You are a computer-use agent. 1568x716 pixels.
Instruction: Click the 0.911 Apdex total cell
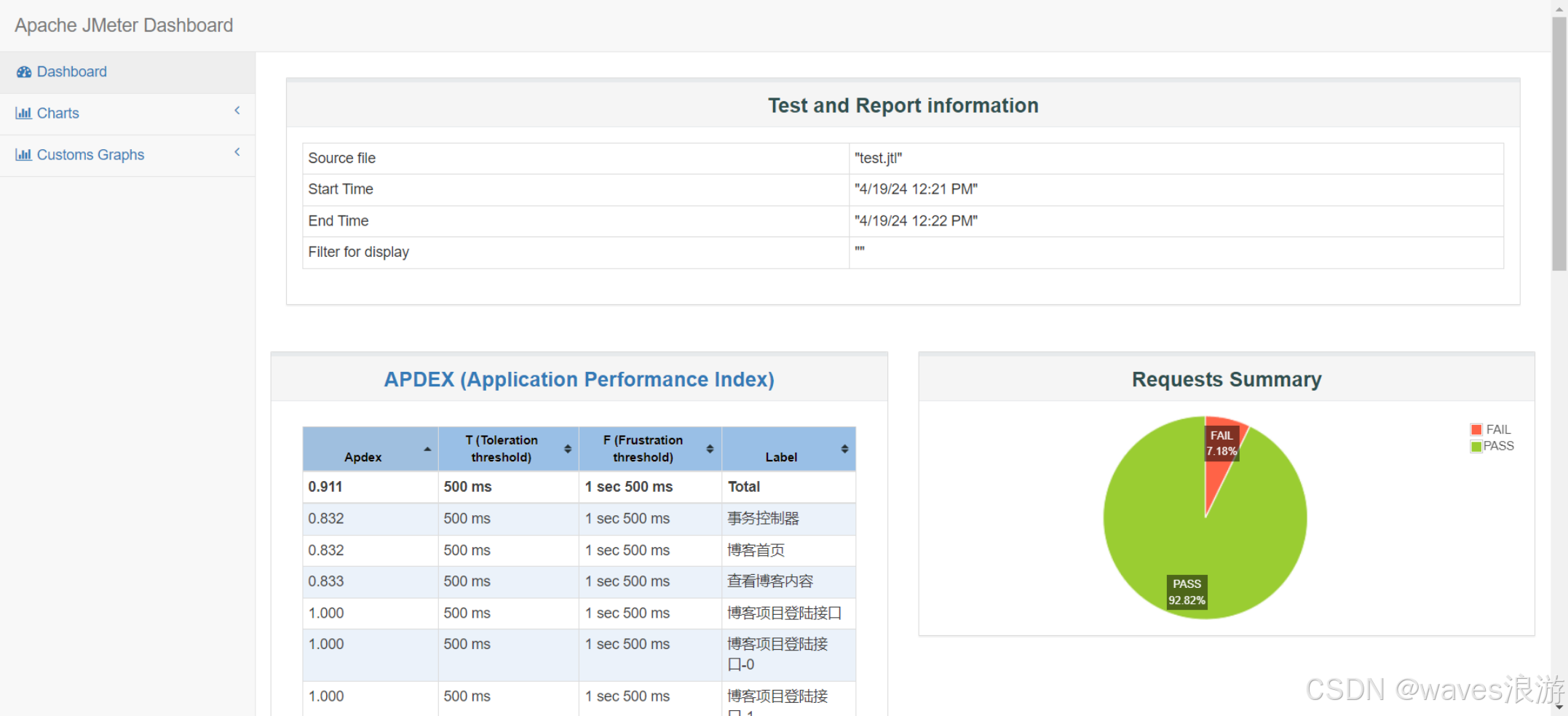(371, 487)
